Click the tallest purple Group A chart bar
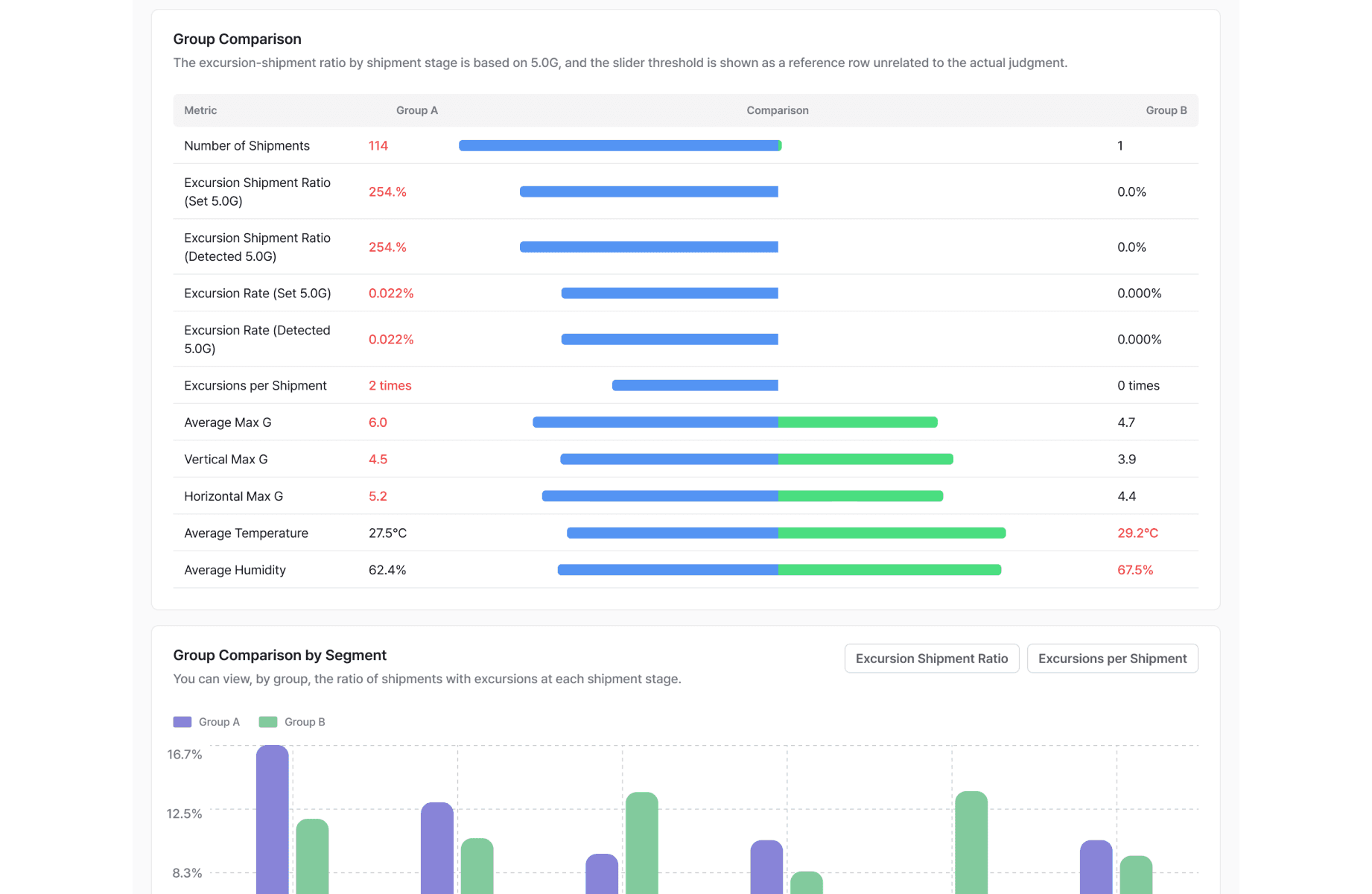The width and height of the screenshot is (1372, 894). pos(273,819)
